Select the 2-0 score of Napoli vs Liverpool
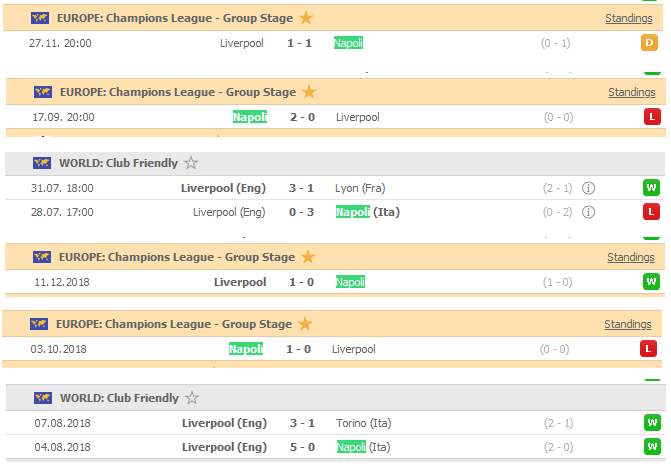Image resolution: width=671 pixels, height=470 pixels. (302, 117)
